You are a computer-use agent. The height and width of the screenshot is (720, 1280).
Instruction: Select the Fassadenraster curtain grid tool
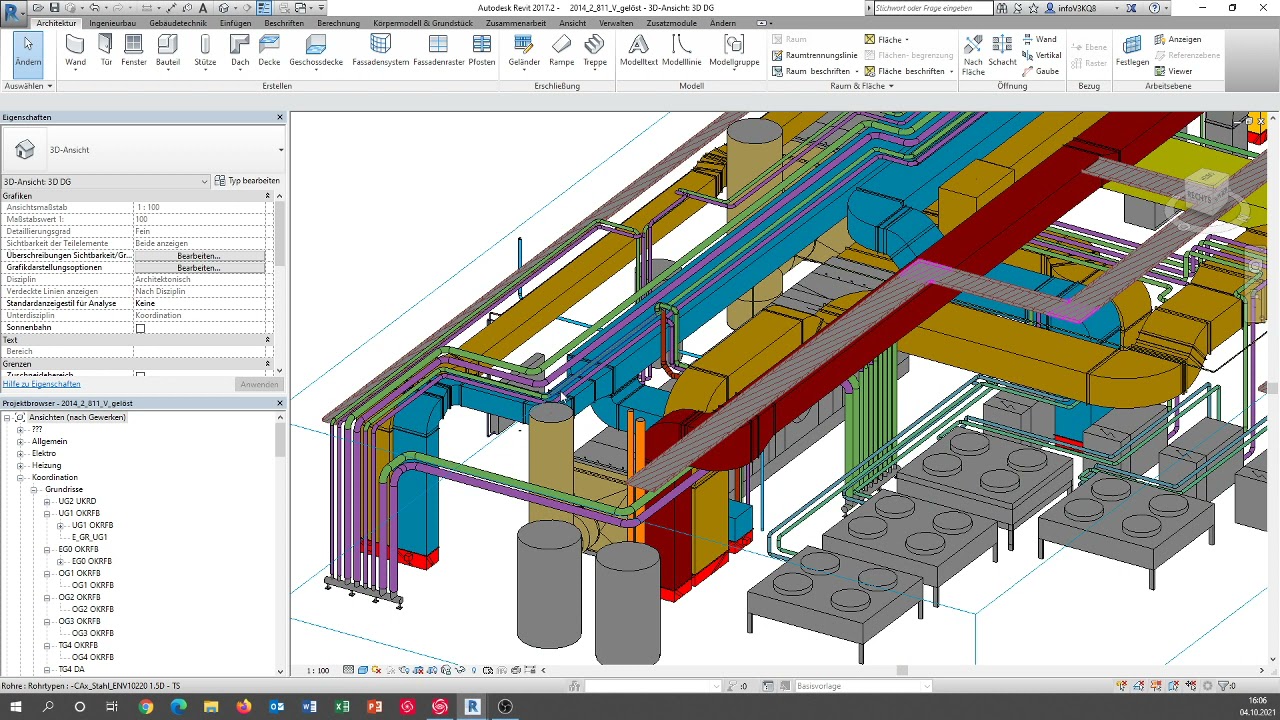438,50
